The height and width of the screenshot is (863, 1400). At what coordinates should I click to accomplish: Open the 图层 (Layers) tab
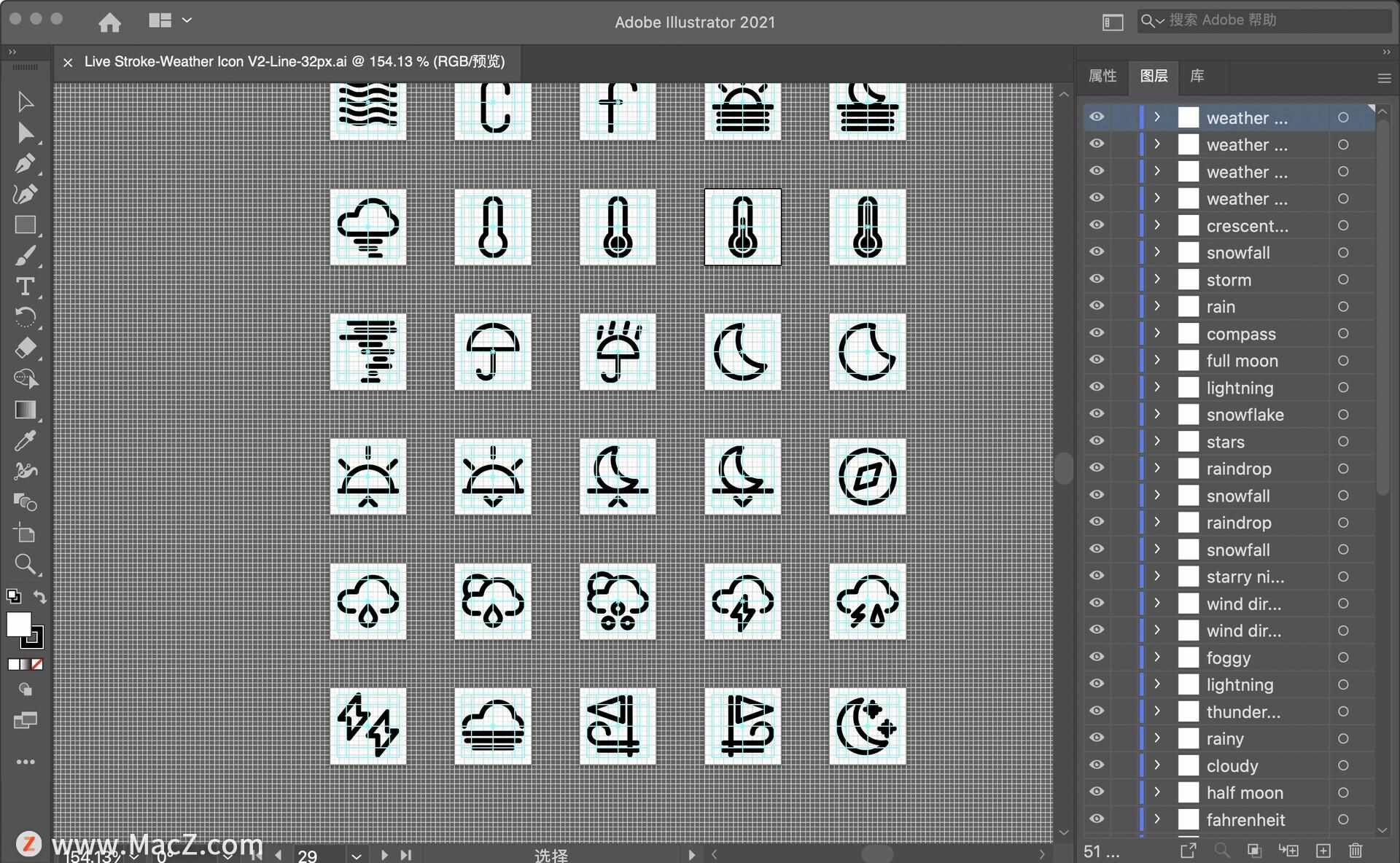[1155, 76]
